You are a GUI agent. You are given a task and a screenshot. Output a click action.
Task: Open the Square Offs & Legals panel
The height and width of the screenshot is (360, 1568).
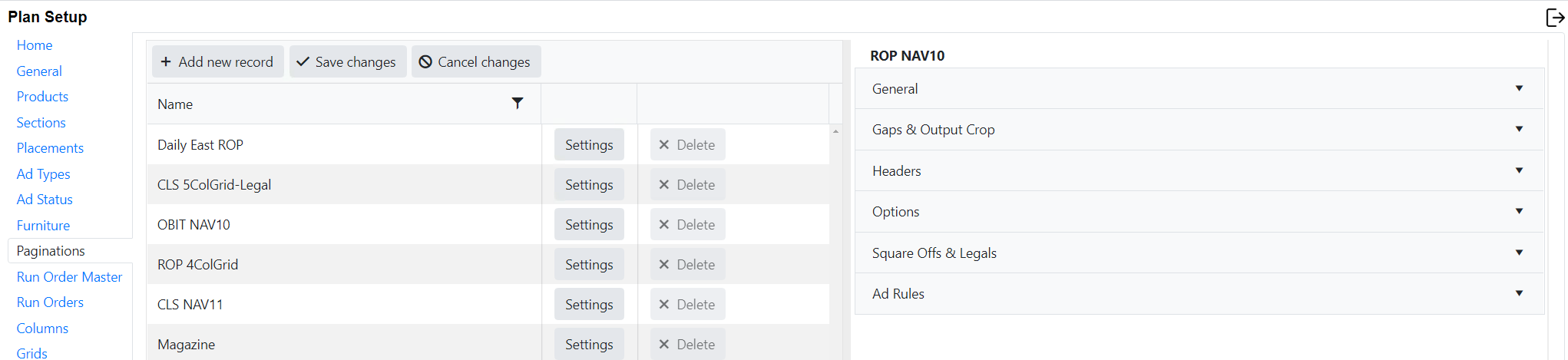[1199, 253]
